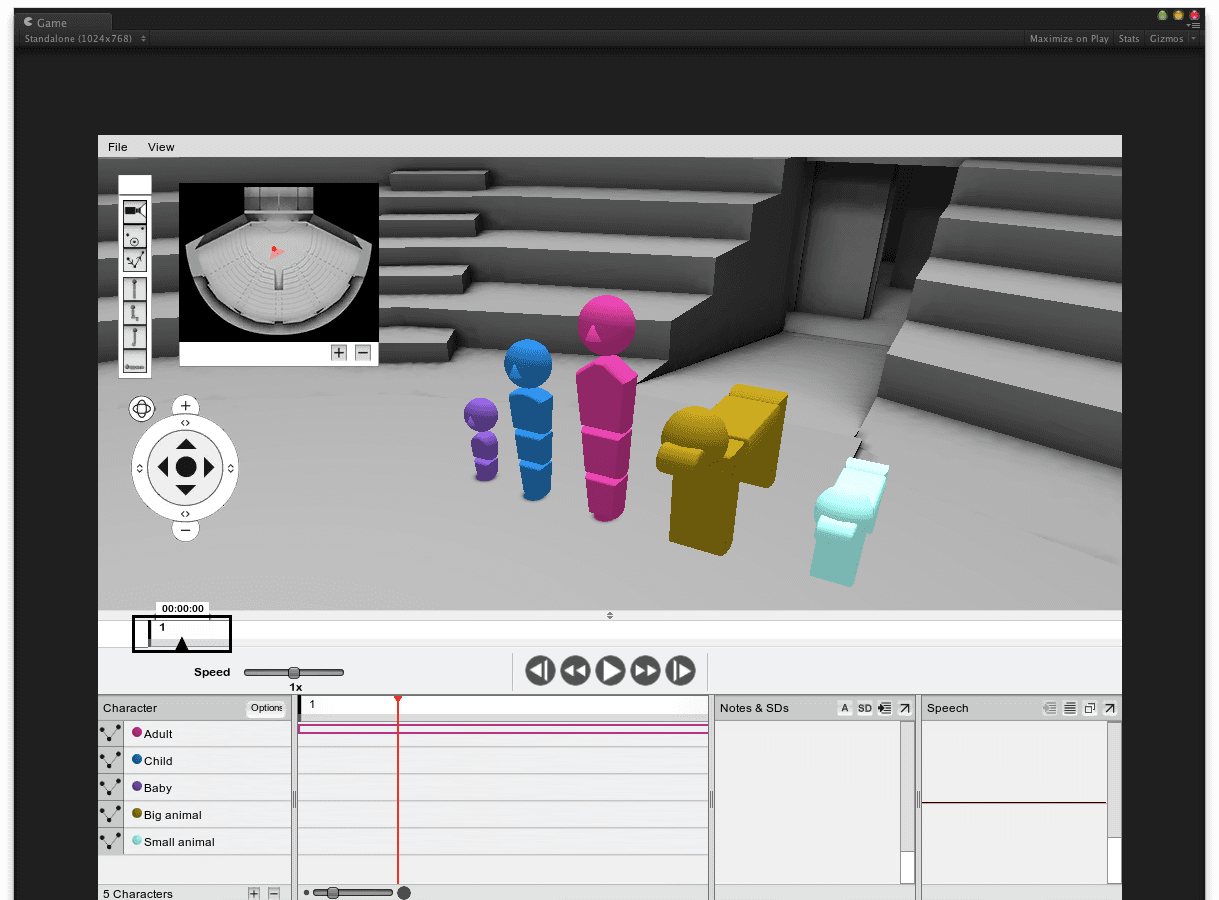Click the minimap stage thumbnail

[x=279, y=262]
